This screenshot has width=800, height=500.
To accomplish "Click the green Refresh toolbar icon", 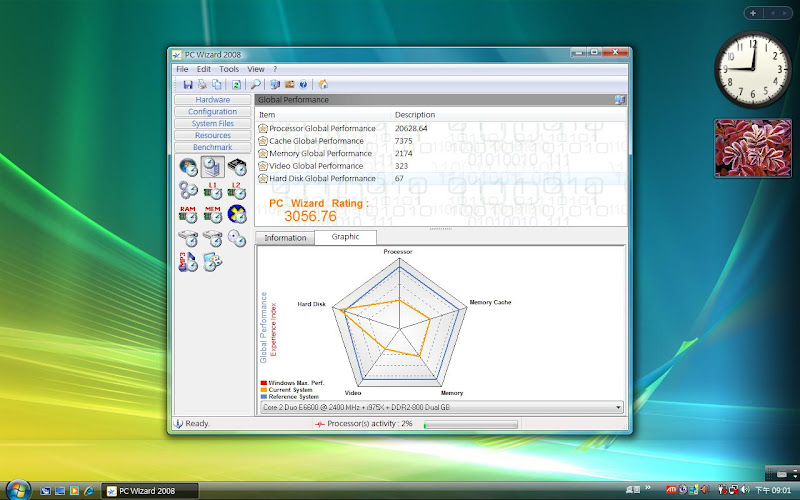I will point(236,85).
